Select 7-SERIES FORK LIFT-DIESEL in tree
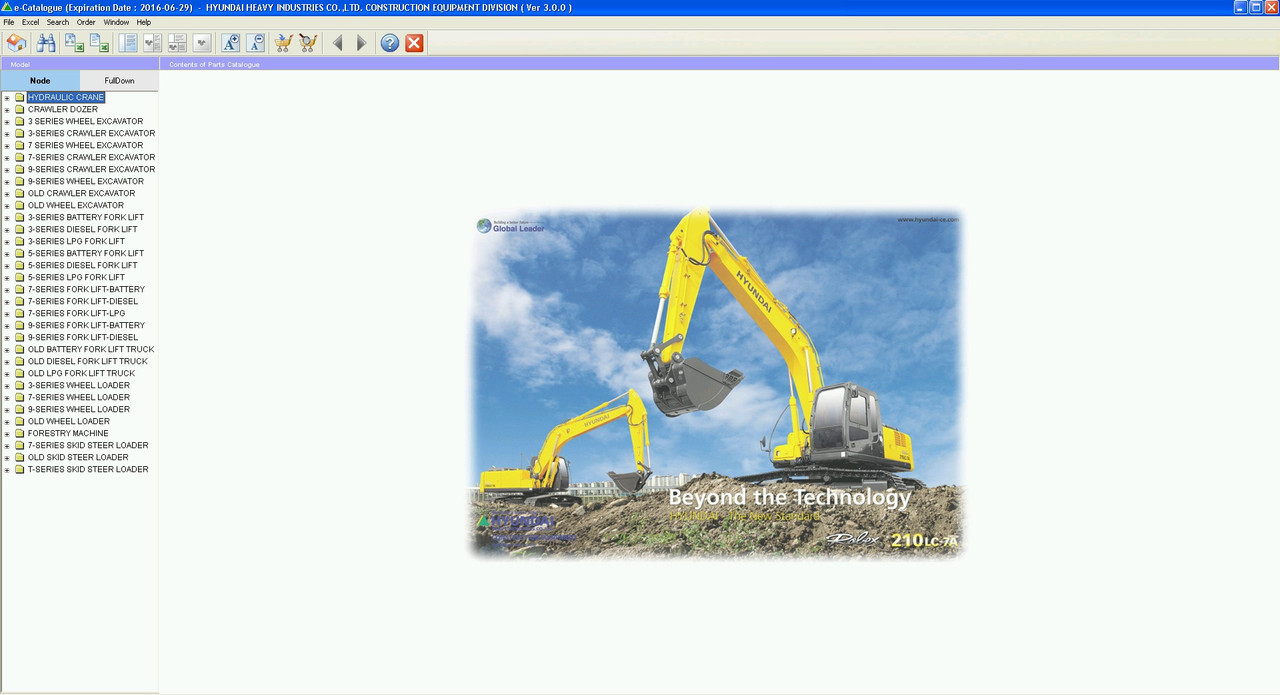The image size is (1280, 695). (83, 301)
